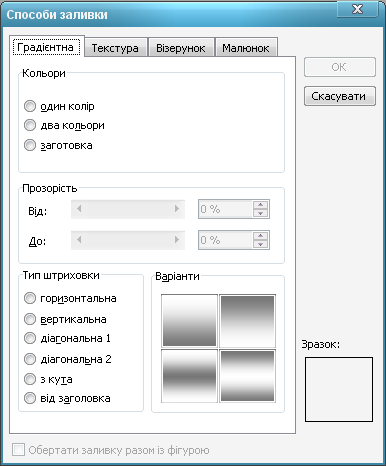Select 'два кольори' radio button
Image resolution: width=386 pixels, height=466 pixels.
coord(30,125)
